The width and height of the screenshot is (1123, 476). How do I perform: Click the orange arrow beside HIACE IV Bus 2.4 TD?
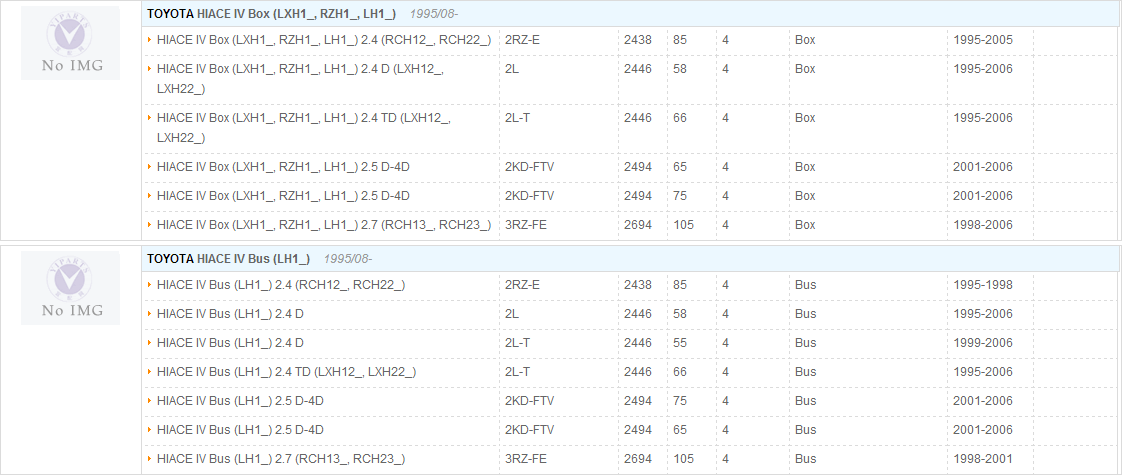[150, 371]
